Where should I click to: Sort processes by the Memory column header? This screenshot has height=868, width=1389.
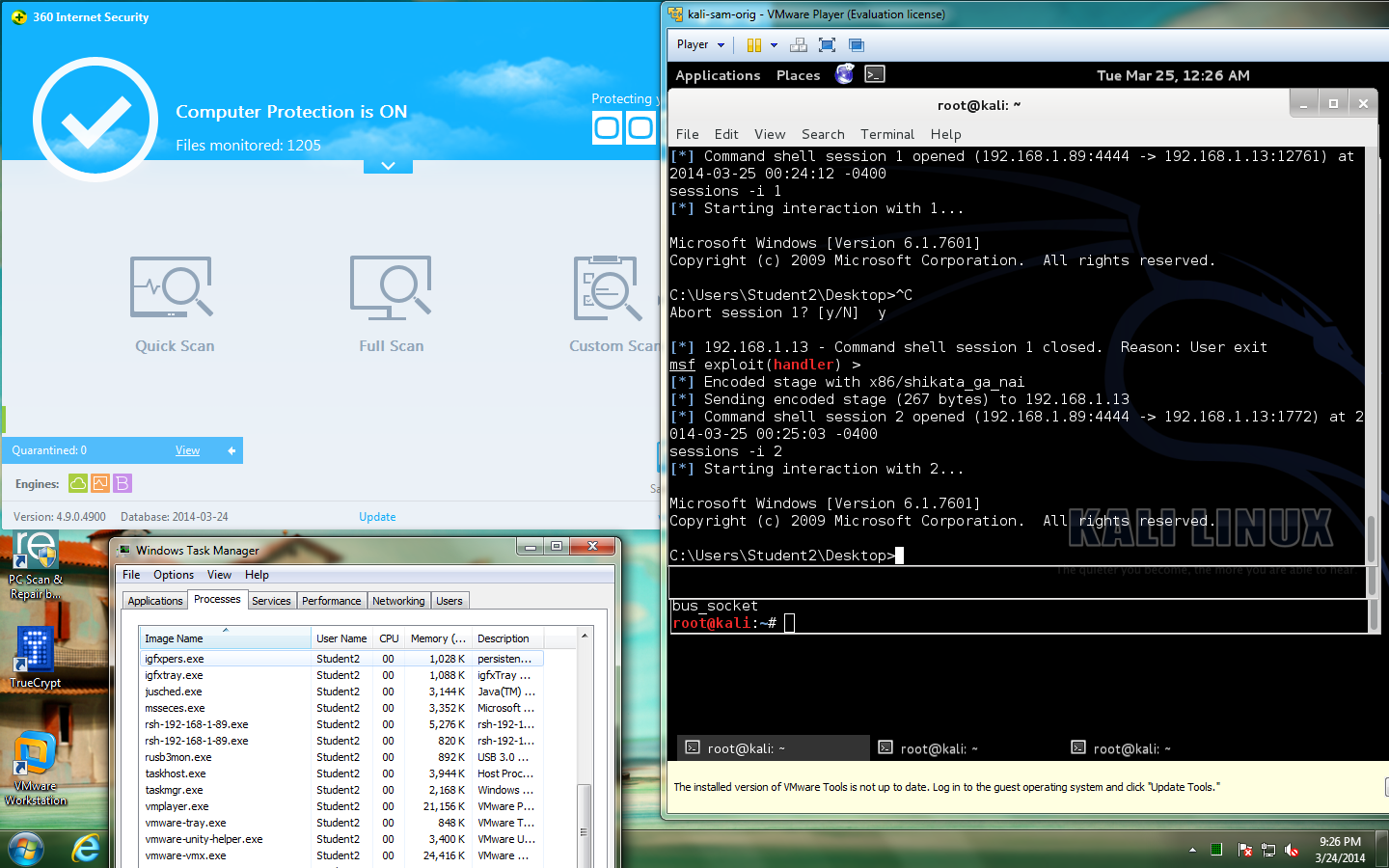[438, 637]
